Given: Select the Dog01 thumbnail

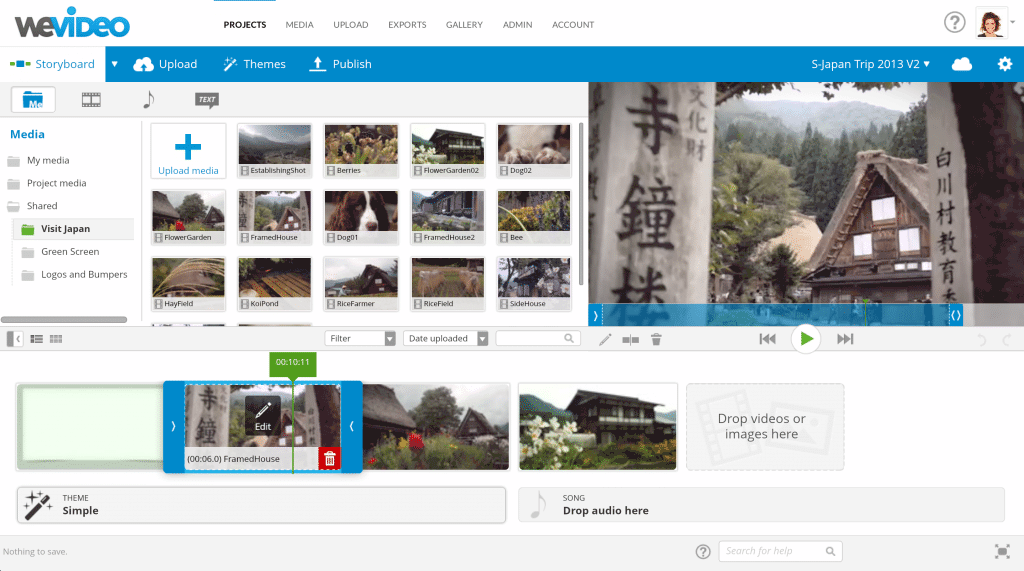Looking at the screenshot, I should pos(361,218).
